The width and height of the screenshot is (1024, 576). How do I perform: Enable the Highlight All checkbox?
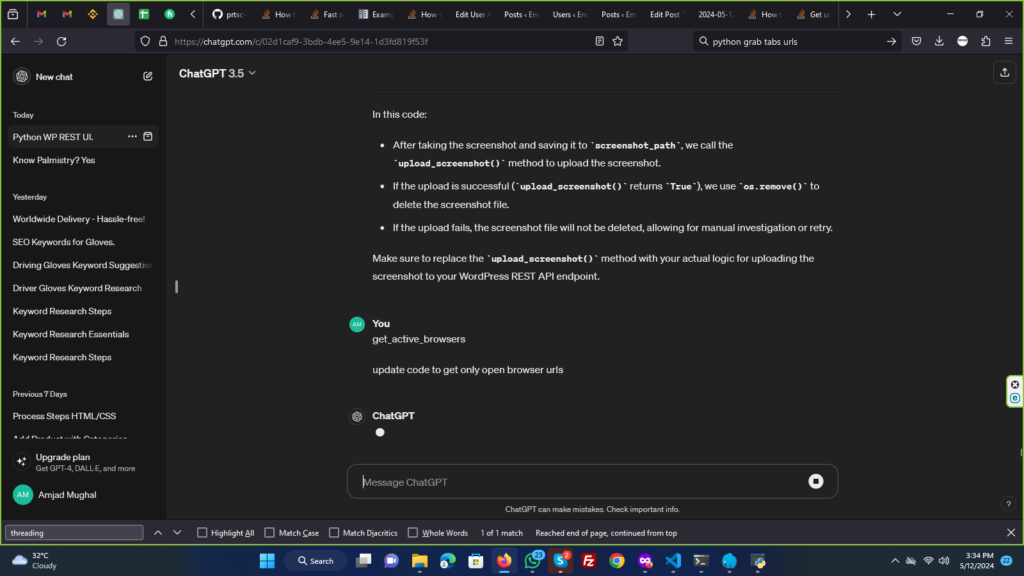click(203, 533)
